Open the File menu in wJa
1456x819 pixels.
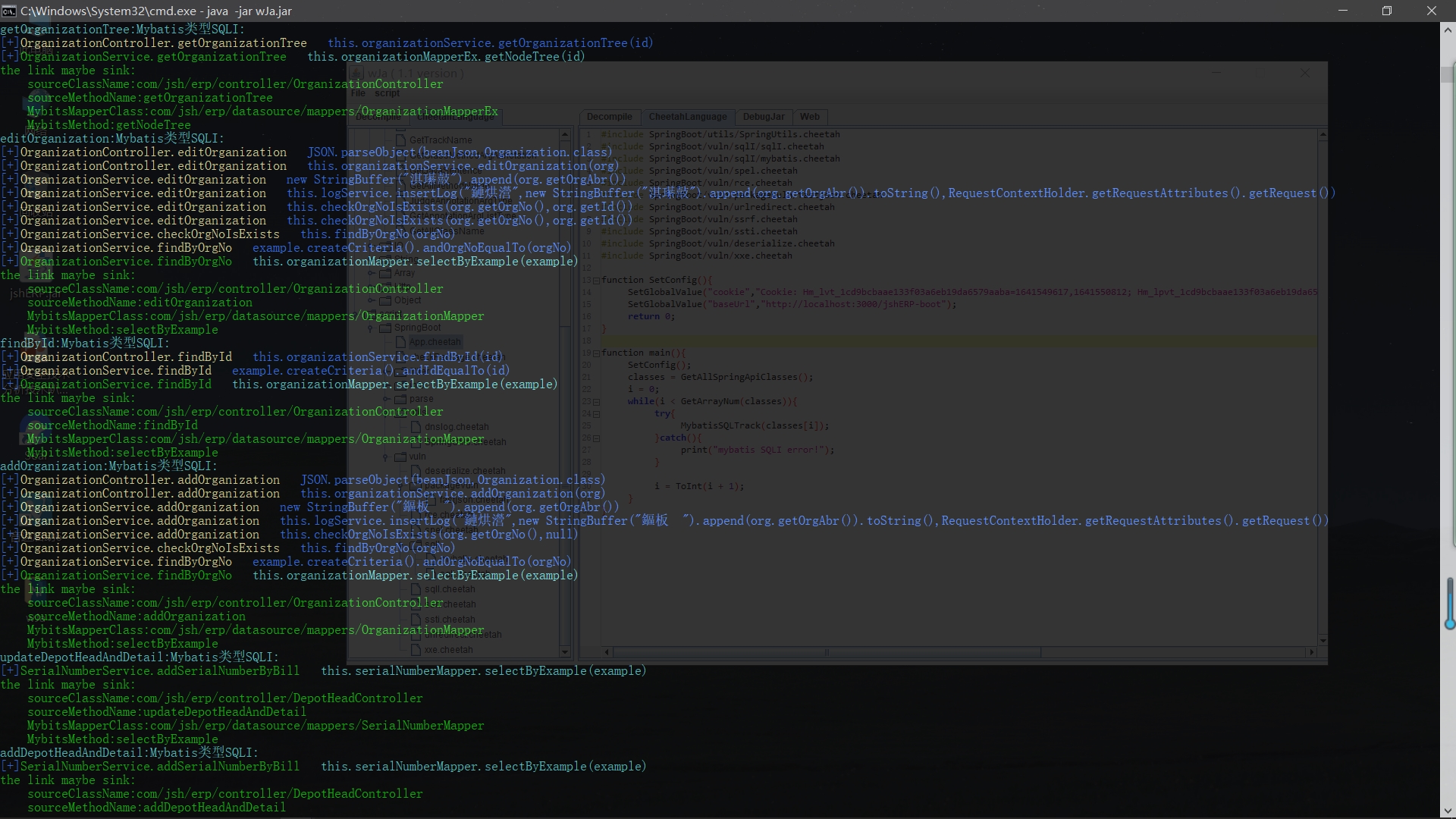[358, 93]
